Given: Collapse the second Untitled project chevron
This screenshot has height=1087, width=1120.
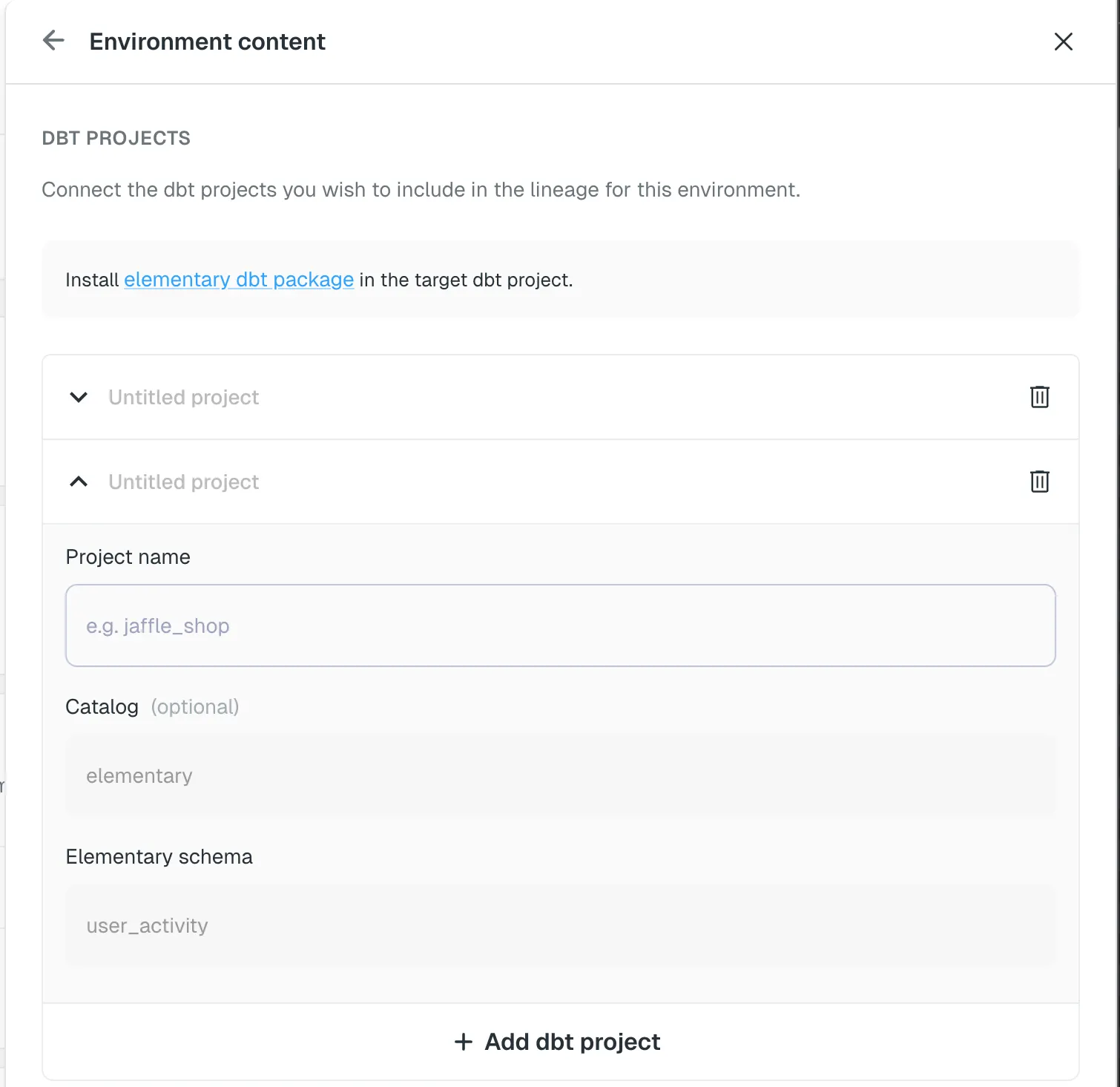Looking at the screenshot, I should pyautogui.click(x=79, y=482).
